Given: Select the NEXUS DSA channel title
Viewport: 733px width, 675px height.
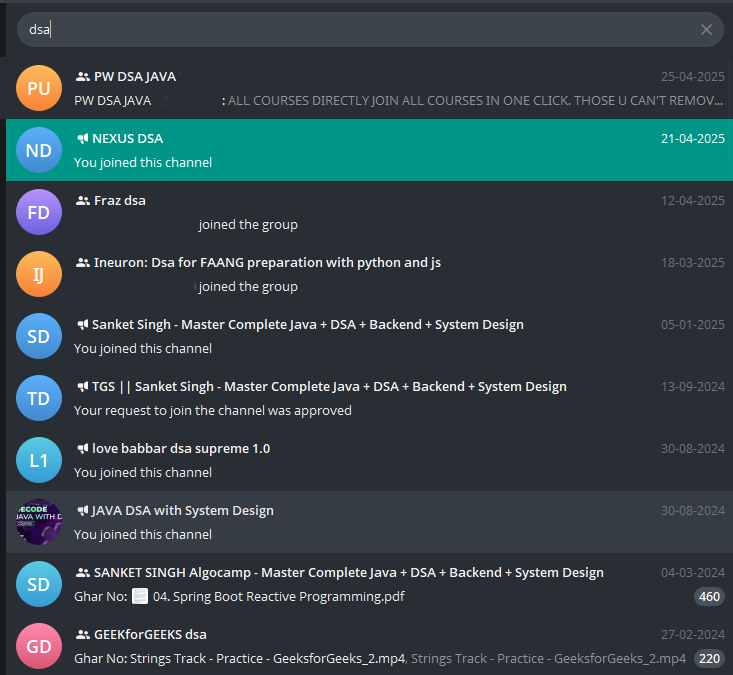Looking at the screenshot, I should click(127, 139).
